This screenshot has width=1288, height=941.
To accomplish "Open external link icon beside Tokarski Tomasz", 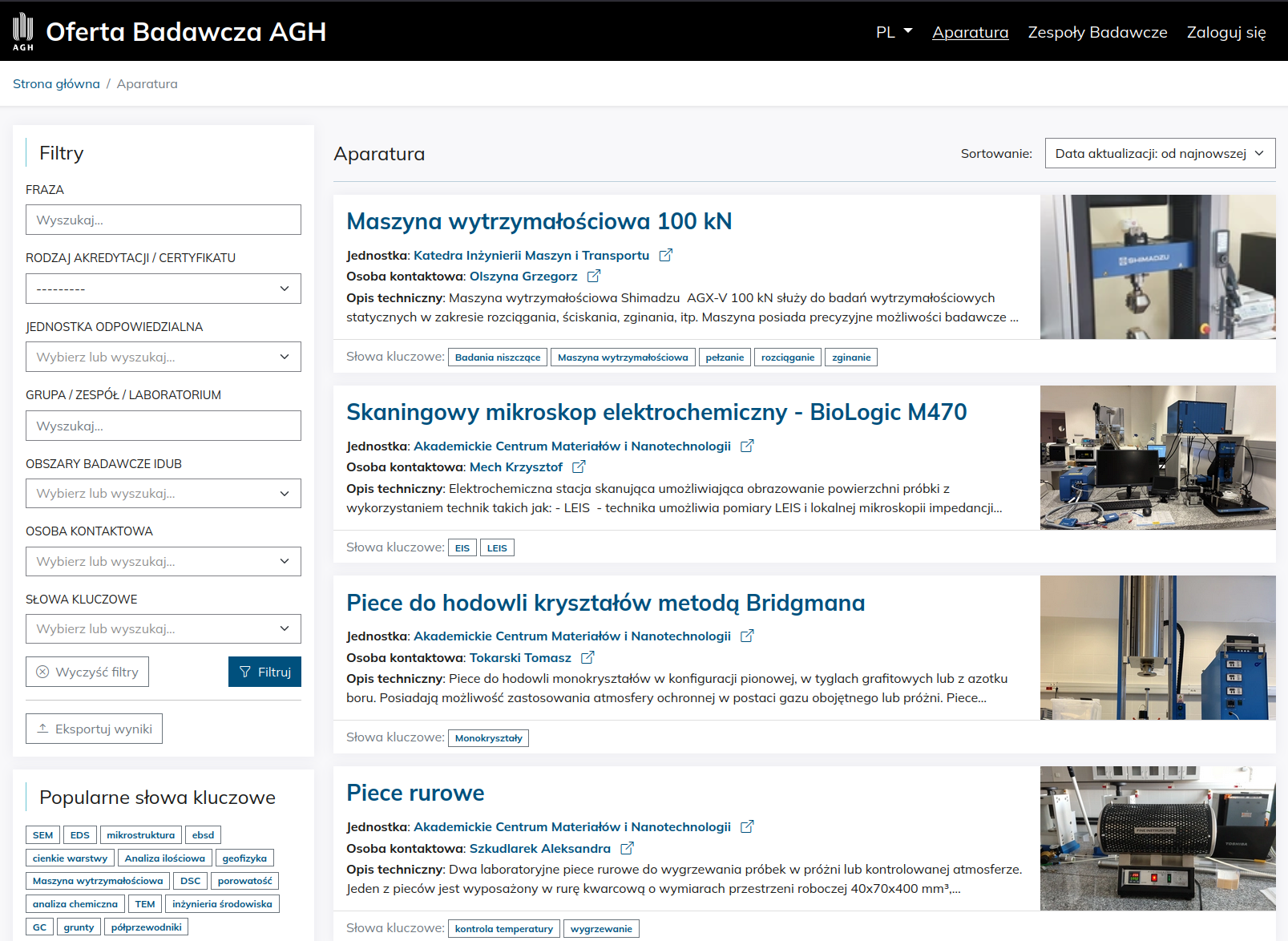I will point(587,657).
